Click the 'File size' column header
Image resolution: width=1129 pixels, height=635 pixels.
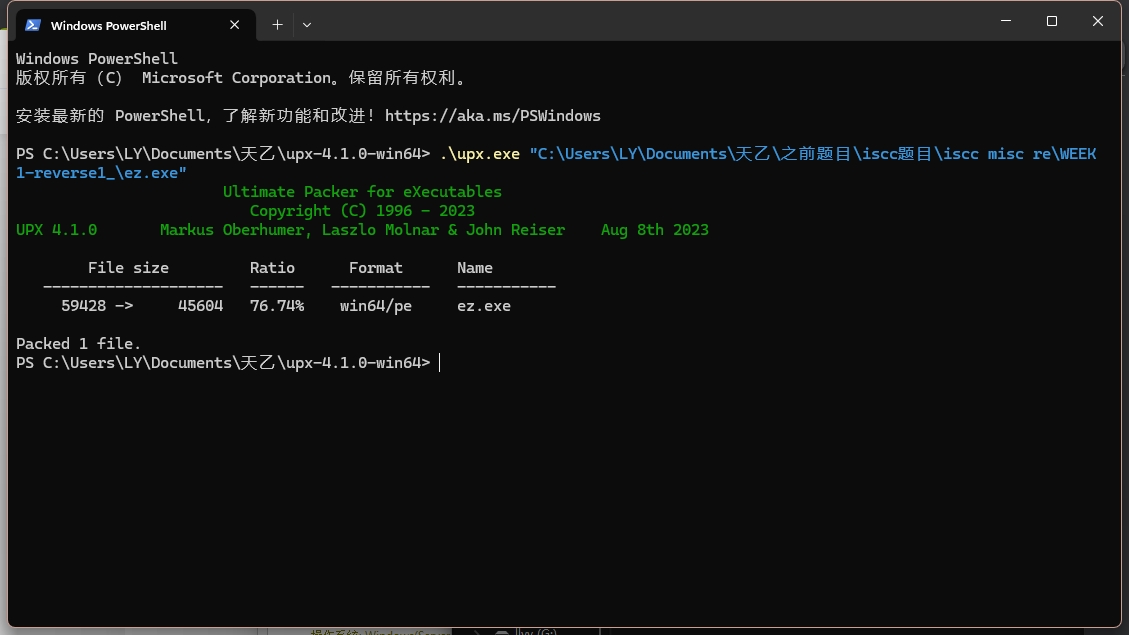[128, 268]
